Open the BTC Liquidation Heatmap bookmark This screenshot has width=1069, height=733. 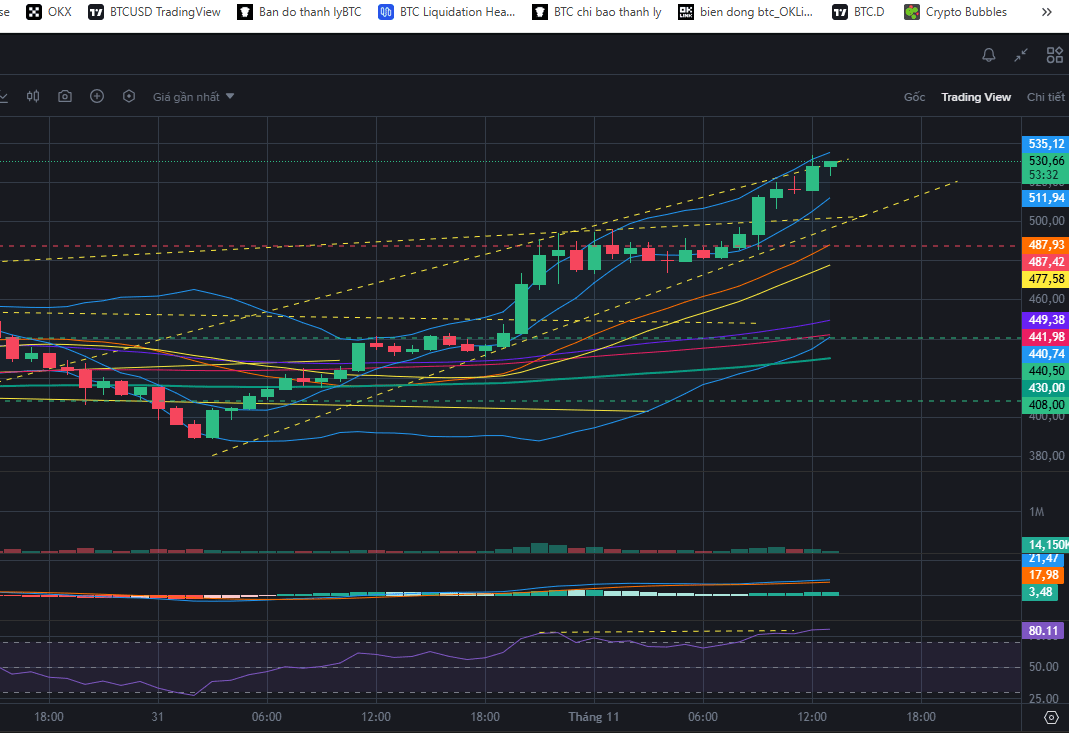point(447,12)
